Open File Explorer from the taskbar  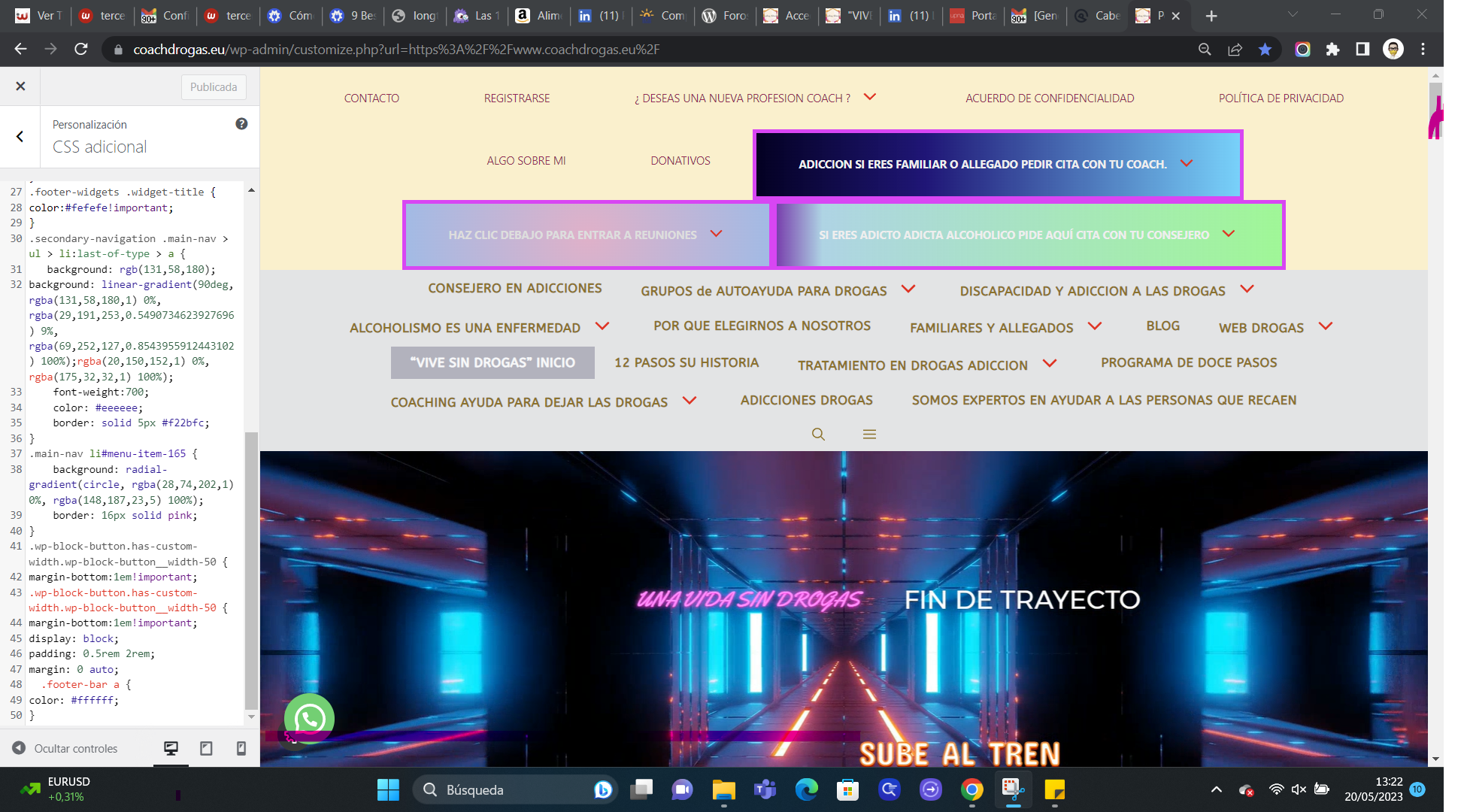point(723,789)
